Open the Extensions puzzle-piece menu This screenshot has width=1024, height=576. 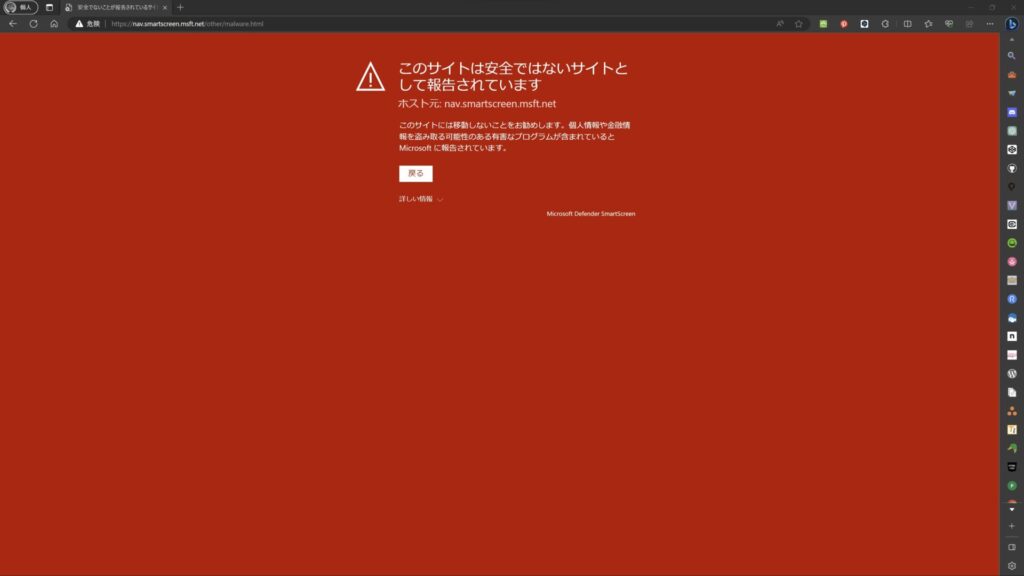click(x=886, y=24)
